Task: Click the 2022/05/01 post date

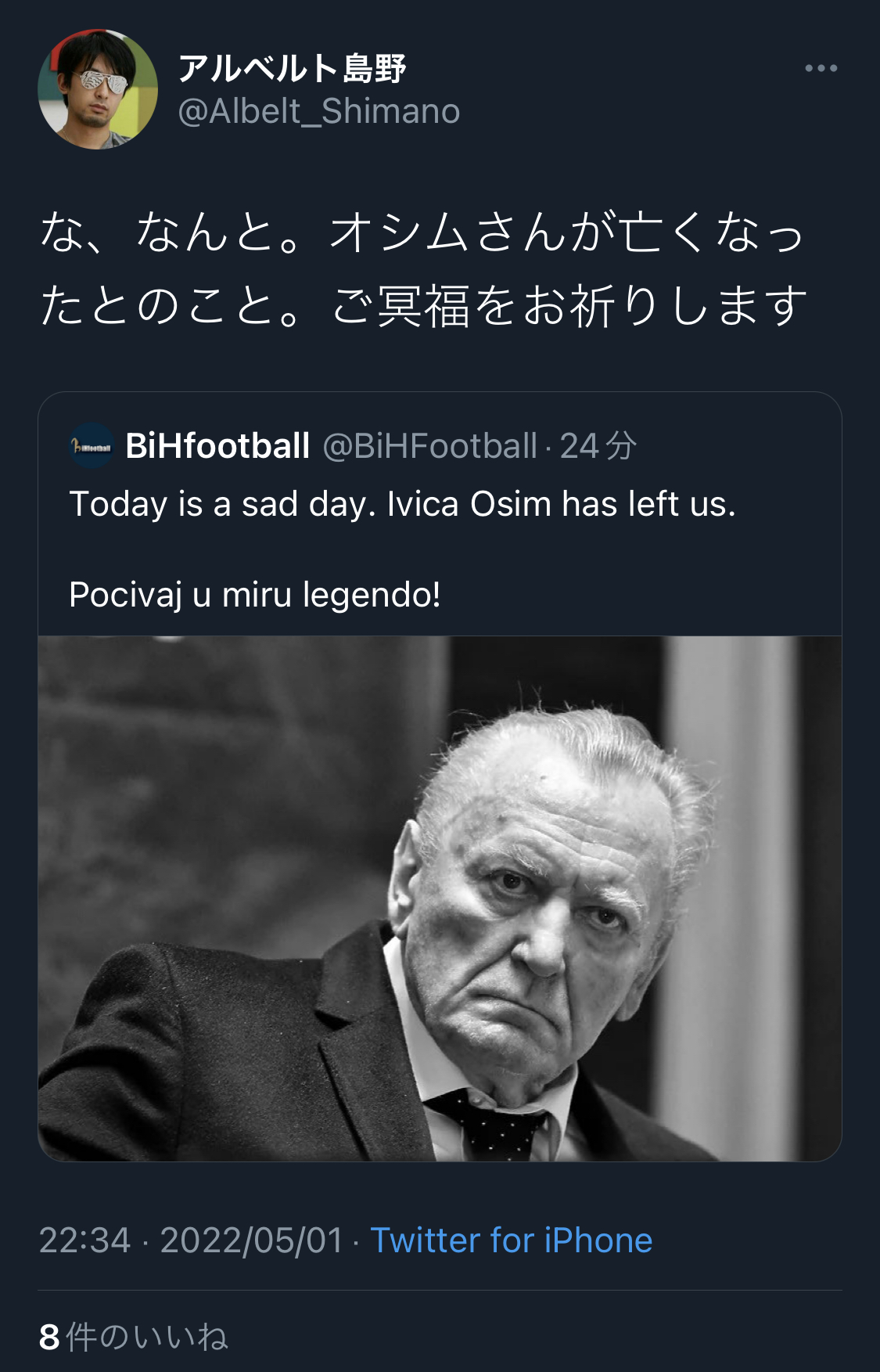Action: [x=252, y=1241]
